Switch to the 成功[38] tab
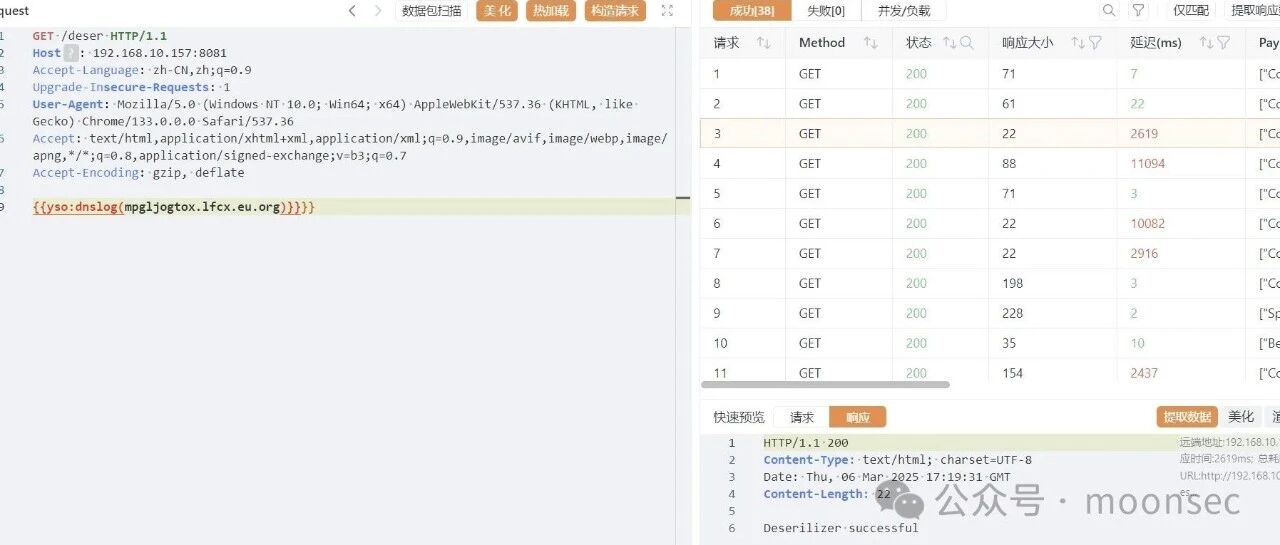Screen dimensions: 1280x545 (x=751, y=11)
